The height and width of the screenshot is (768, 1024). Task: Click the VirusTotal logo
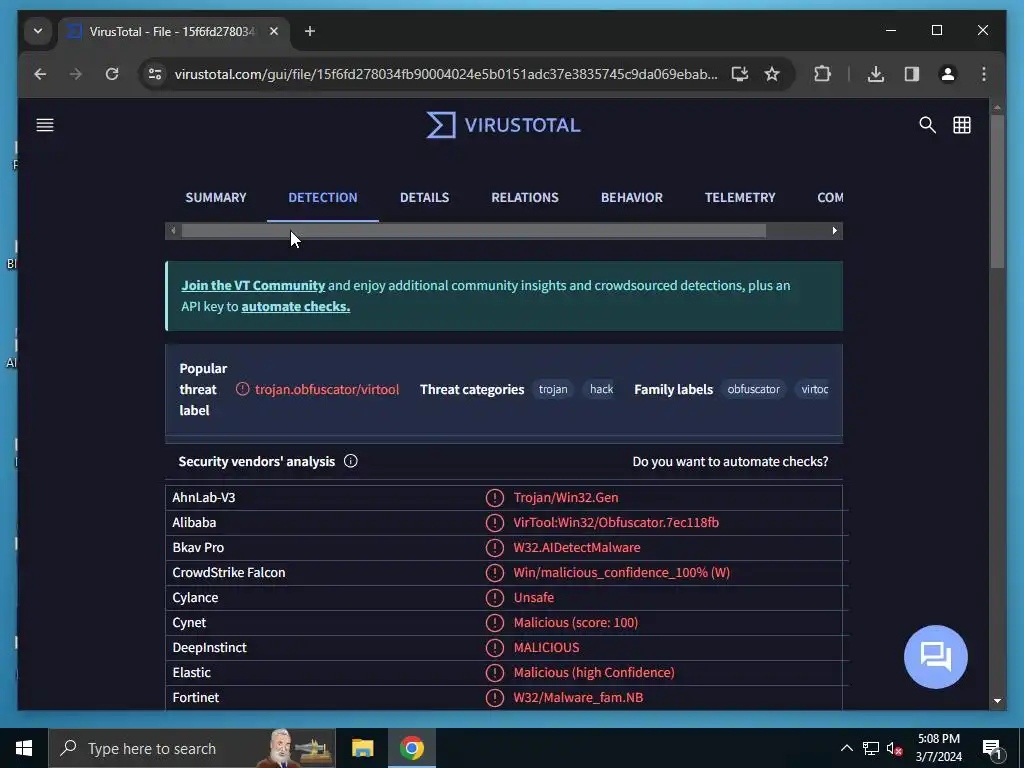[504, 125]
